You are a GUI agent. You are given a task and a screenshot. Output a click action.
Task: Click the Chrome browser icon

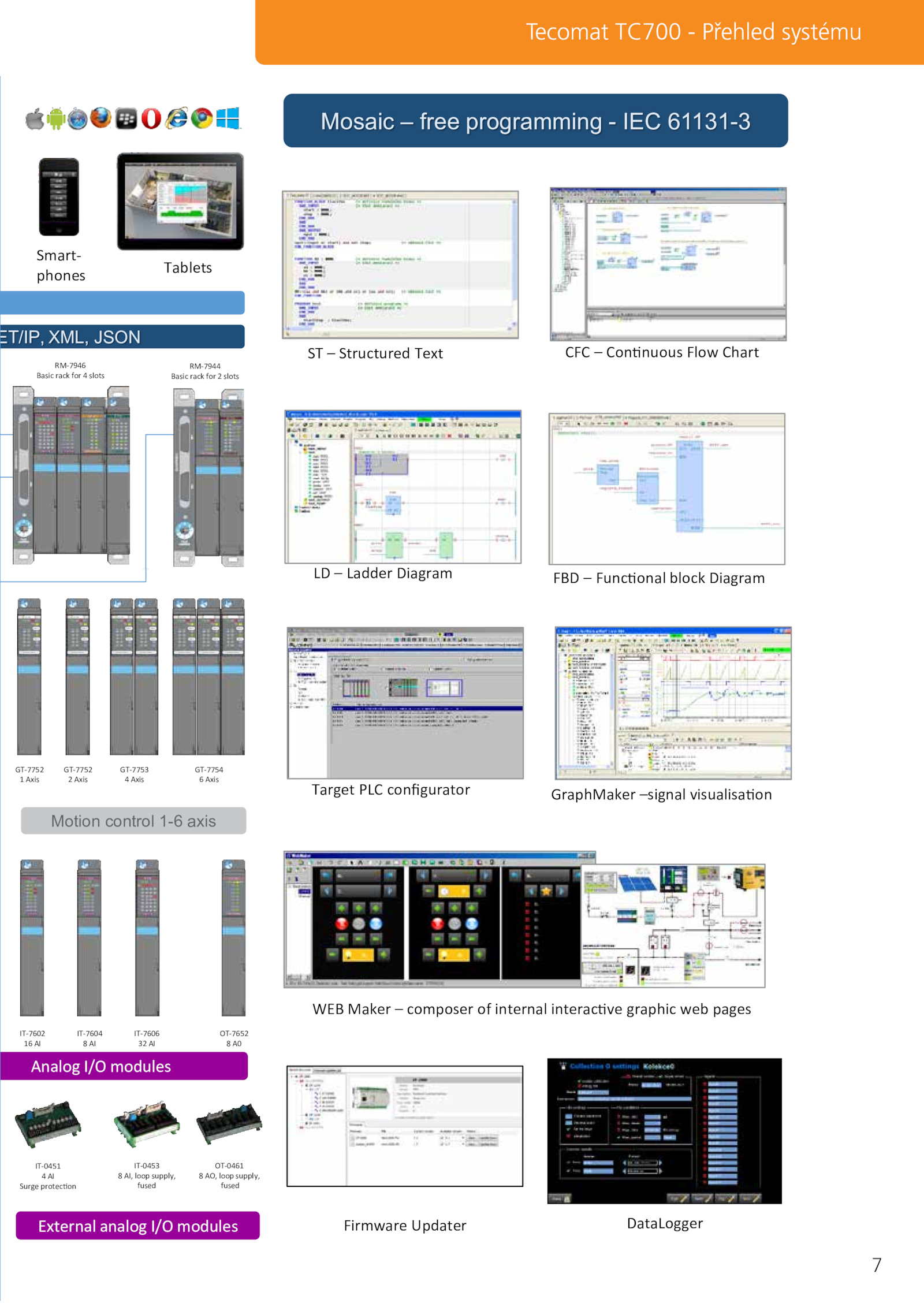(202, 118)
